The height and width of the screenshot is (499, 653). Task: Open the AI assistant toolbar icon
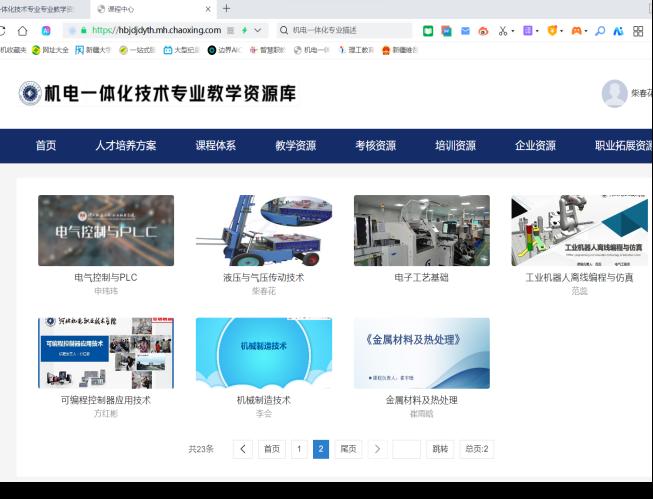(x=618, y=31)
